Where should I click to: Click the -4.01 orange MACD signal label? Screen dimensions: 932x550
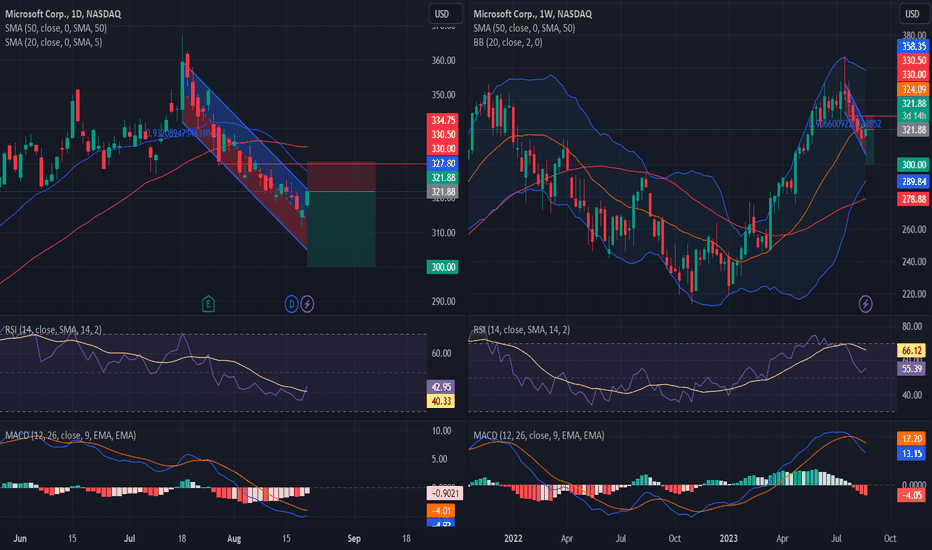(441, 510)
